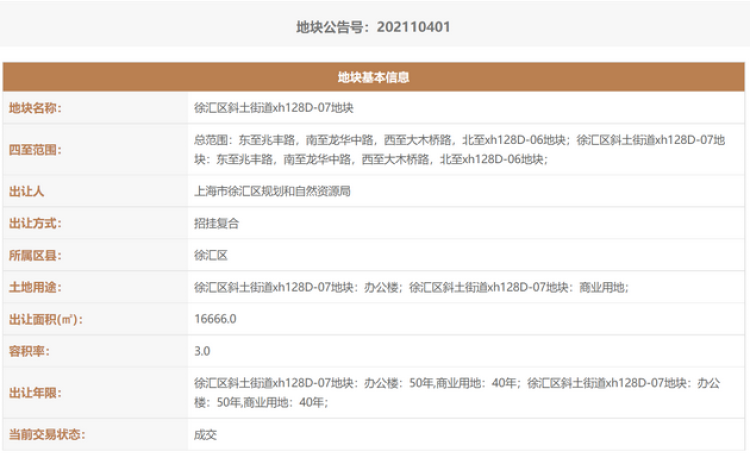Select the 3.0 plot ratio value
Viewport: 750px width, 464px height.
click(x=203, y=351)
